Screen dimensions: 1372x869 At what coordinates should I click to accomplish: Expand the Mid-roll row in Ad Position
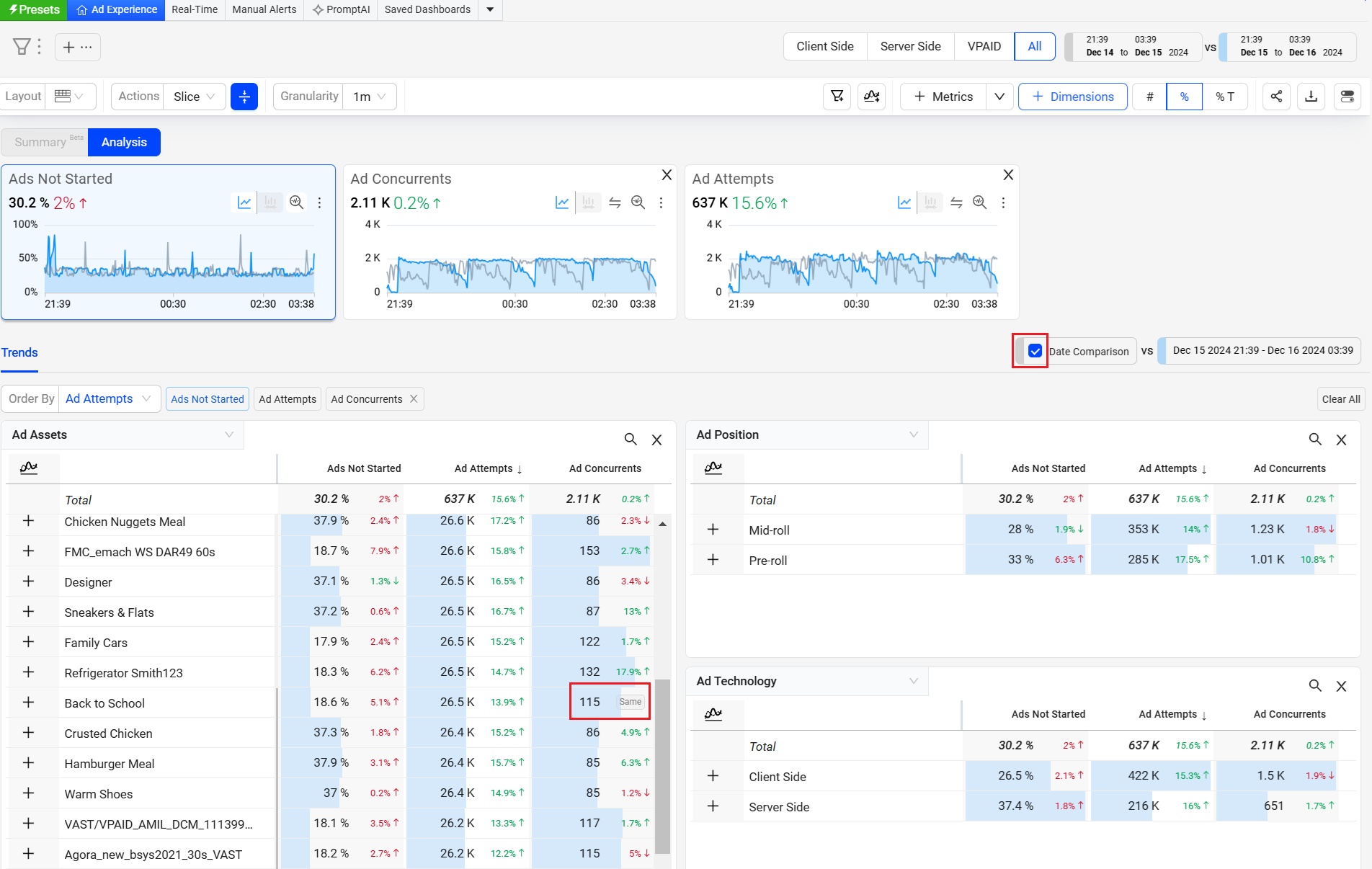coord(713,530)
